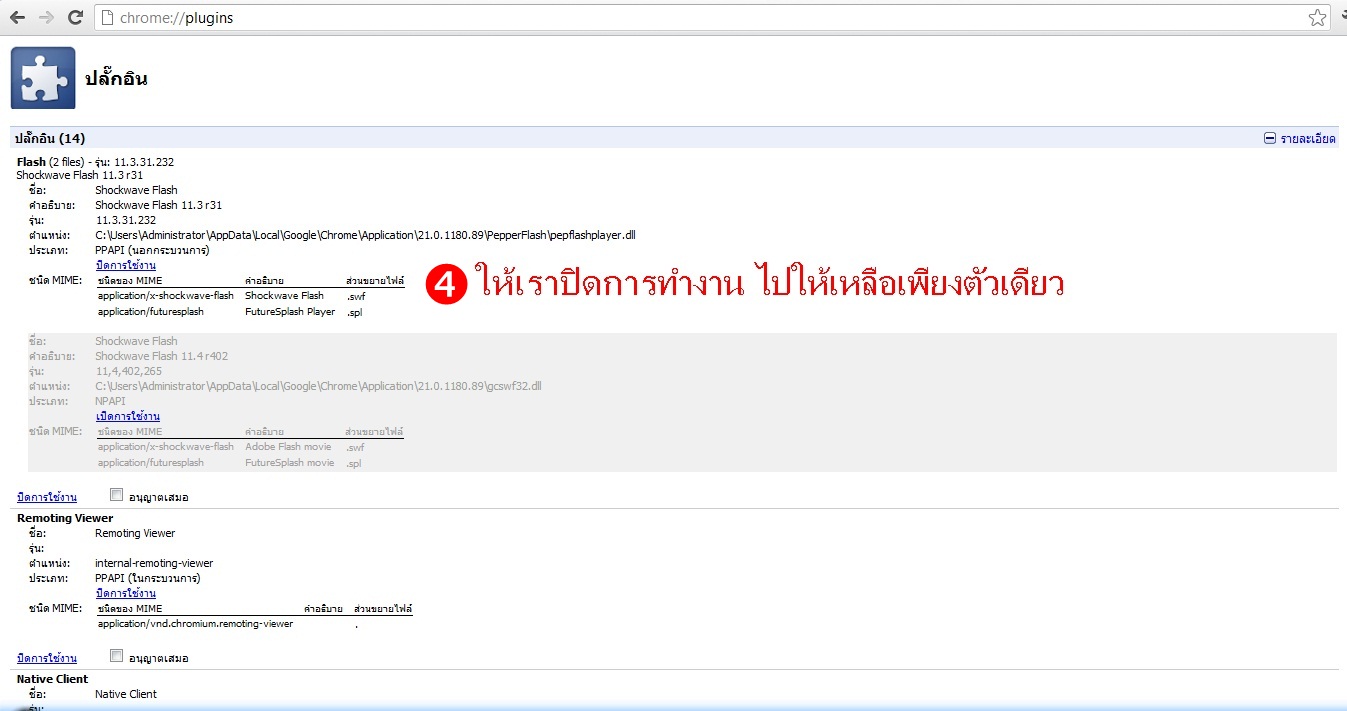Click internal-remoting-viewer location text
This screenshot has height=711, width=1347.
pyautogui.click(x=154, y=563)
